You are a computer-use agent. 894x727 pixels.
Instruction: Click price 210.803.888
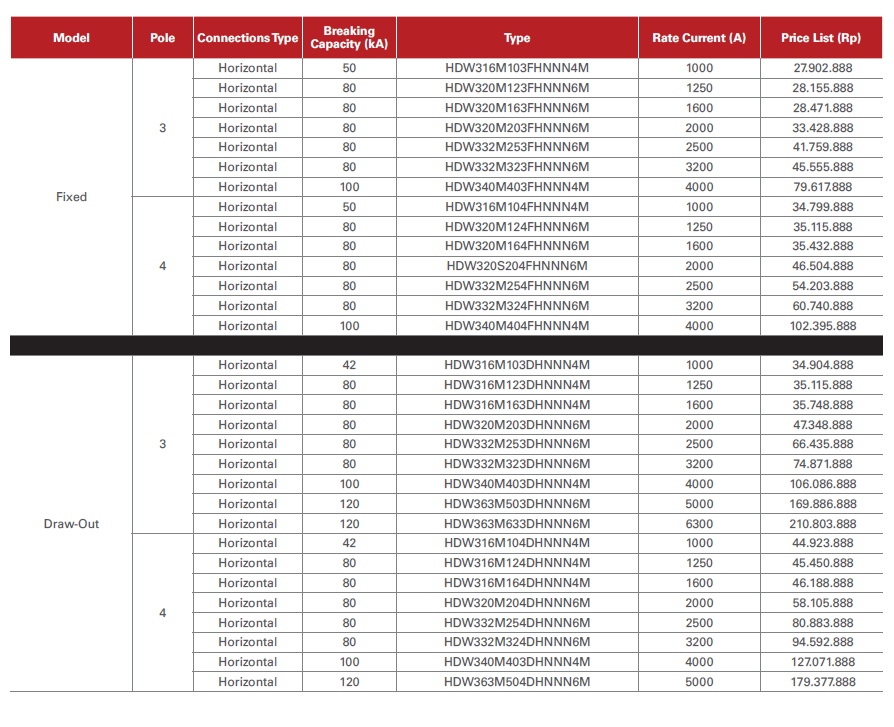[823, 523]
